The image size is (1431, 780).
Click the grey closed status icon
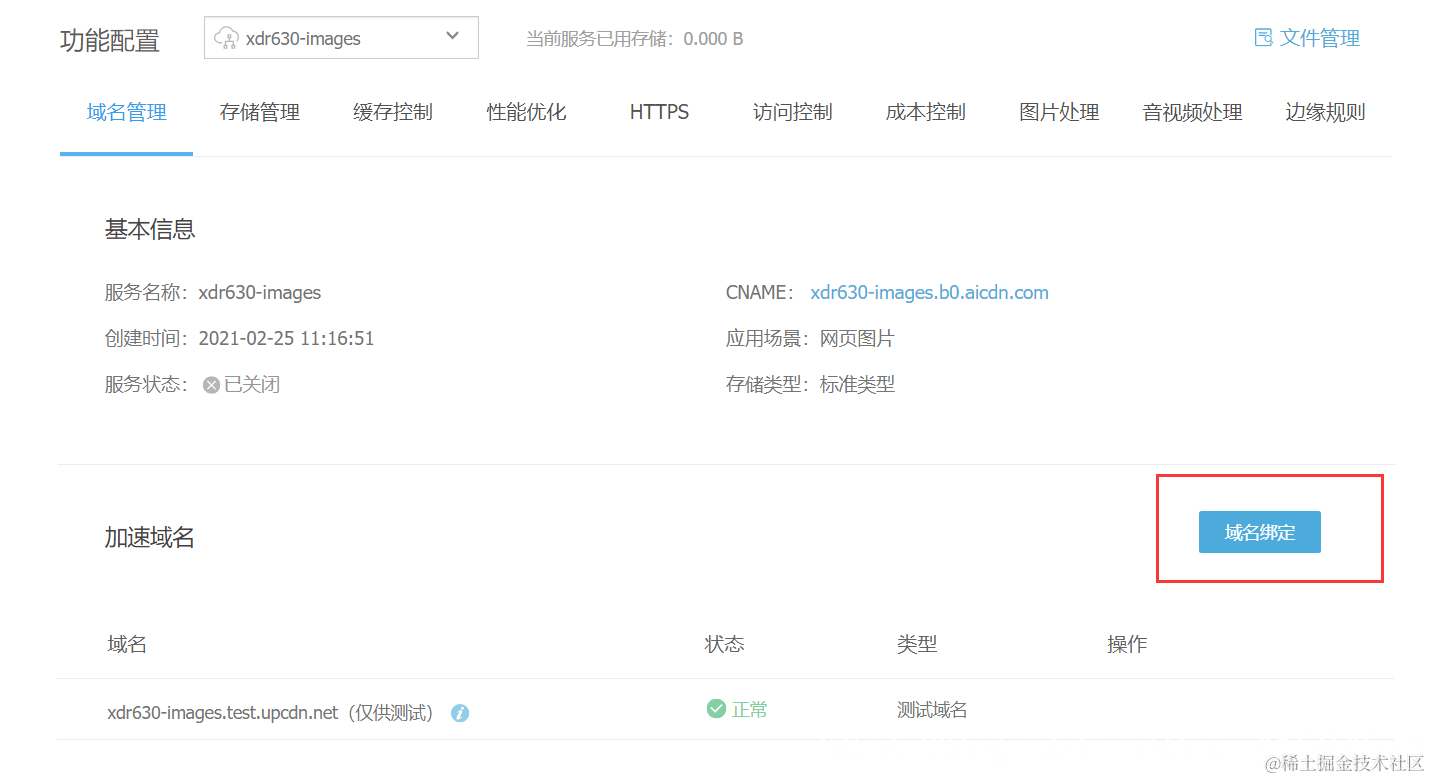point(211,385)
